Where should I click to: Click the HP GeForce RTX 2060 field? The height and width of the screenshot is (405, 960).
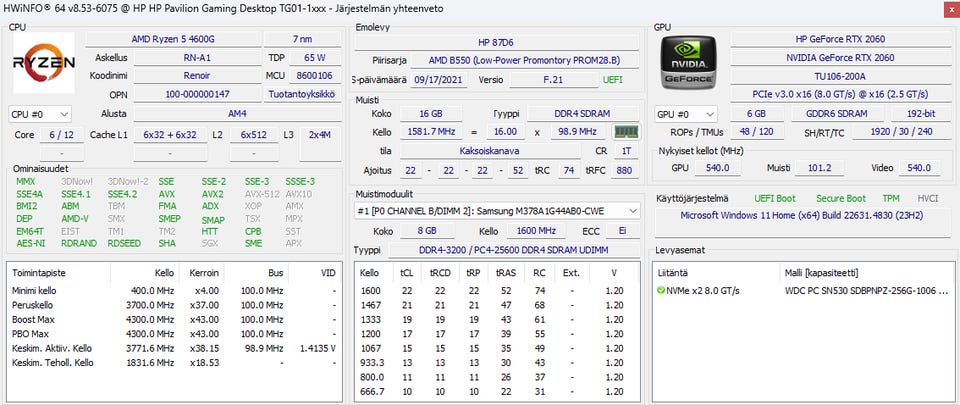click(x=840, y=39)
